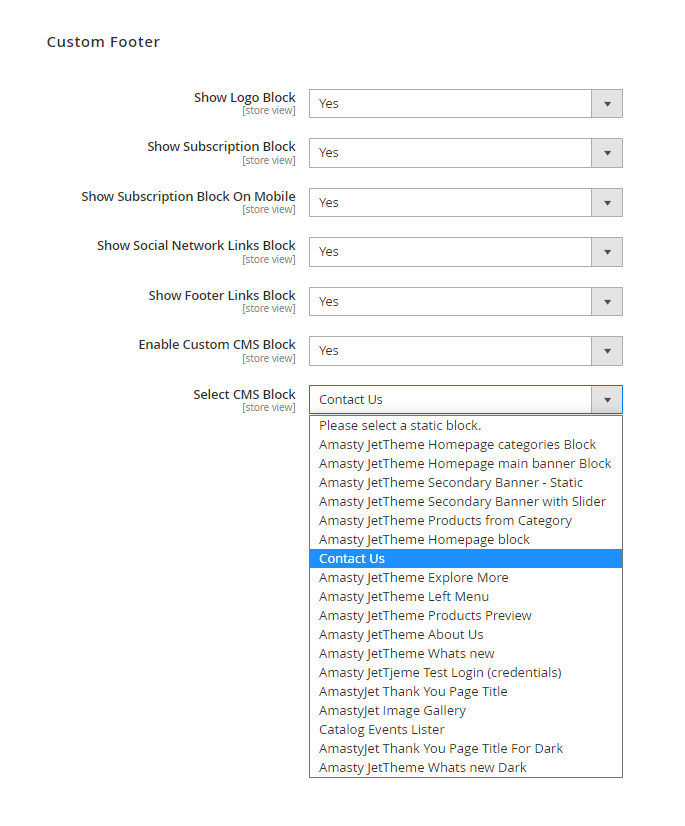685x826 pixels.
Task: Click Show Social Network Links Block arrow
Action: 606,252
